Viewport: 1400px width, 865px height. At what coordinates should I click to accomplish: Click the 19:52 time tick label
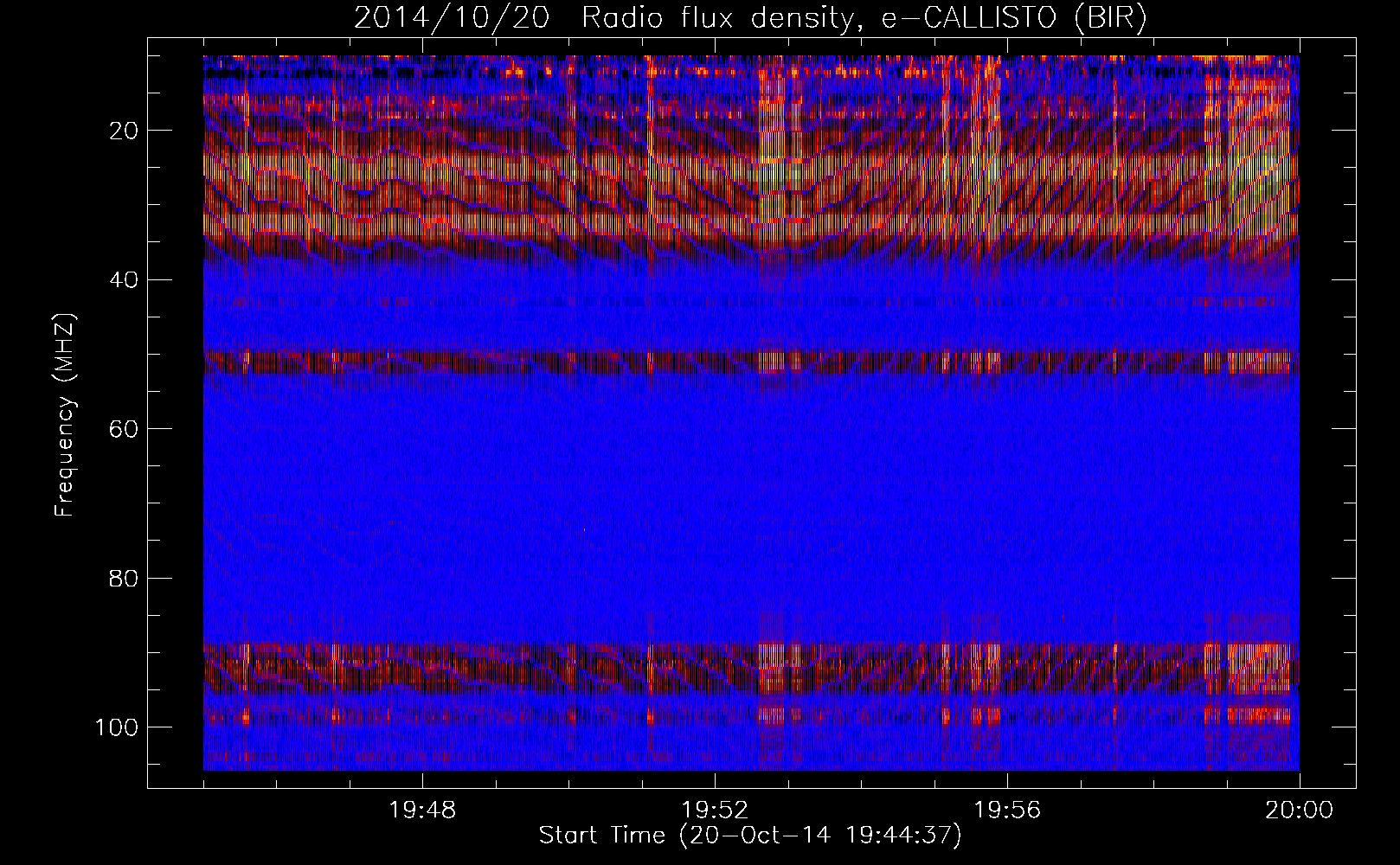pyautogui.click(x=715, y=811)
